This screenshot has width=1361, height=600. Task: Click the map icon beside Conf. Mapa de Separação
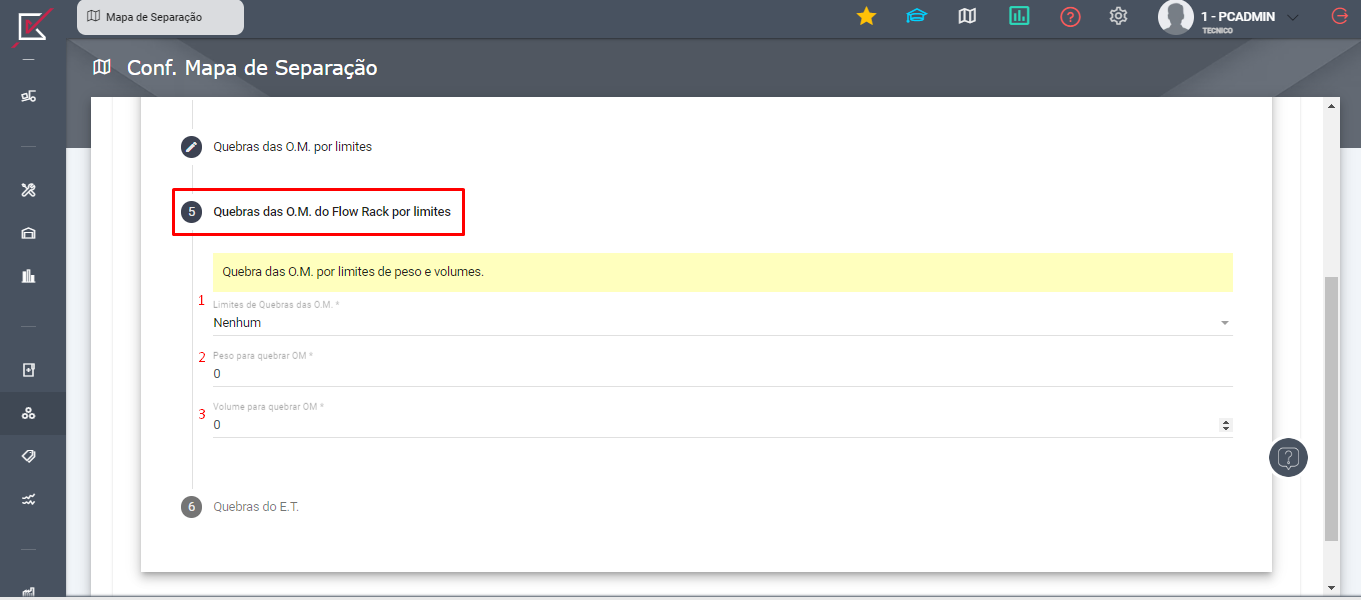102,68
